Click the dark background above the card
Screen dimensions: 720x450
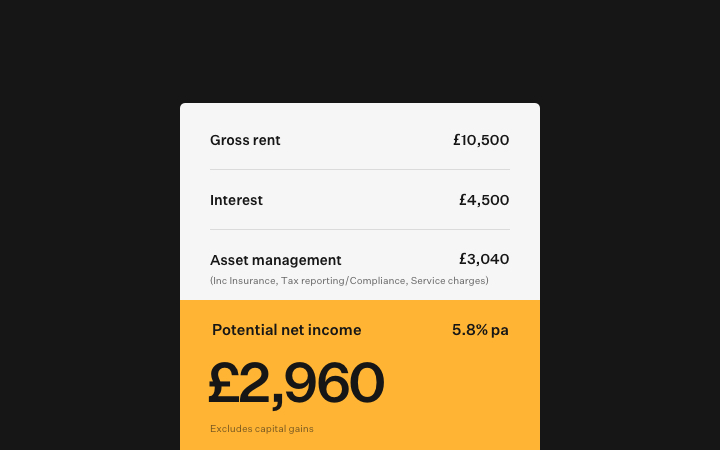(x=360, y=50)
